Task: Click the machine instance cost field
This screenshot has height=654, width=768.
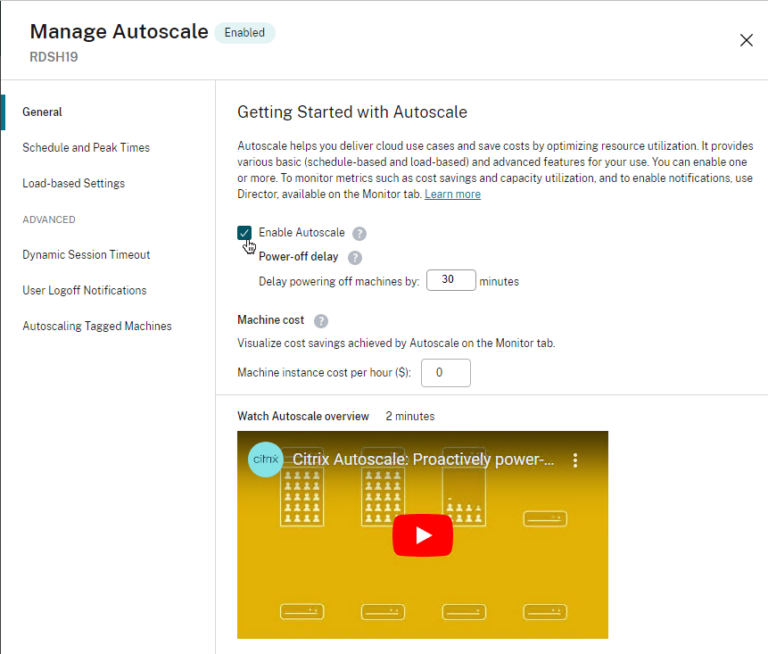Action: (x=445, y=373)
